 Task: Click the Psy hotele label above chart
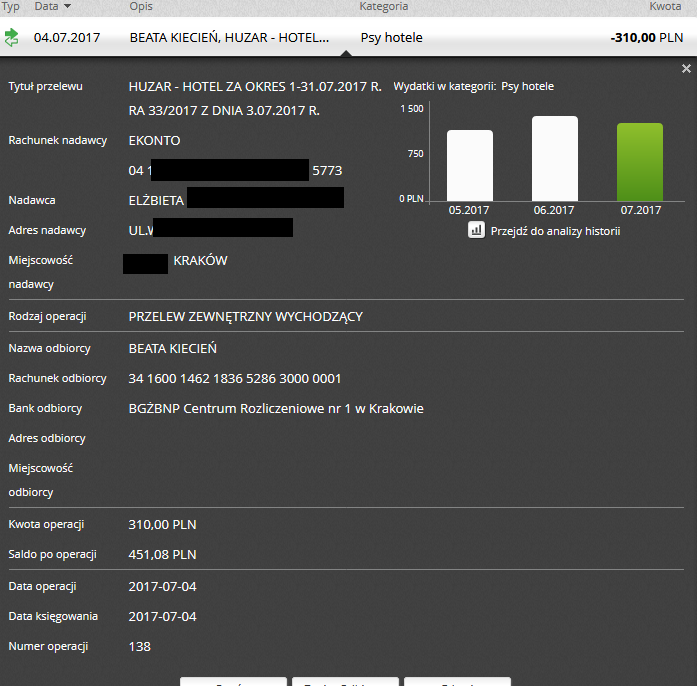pyautogui.click(x=527, y=87)
